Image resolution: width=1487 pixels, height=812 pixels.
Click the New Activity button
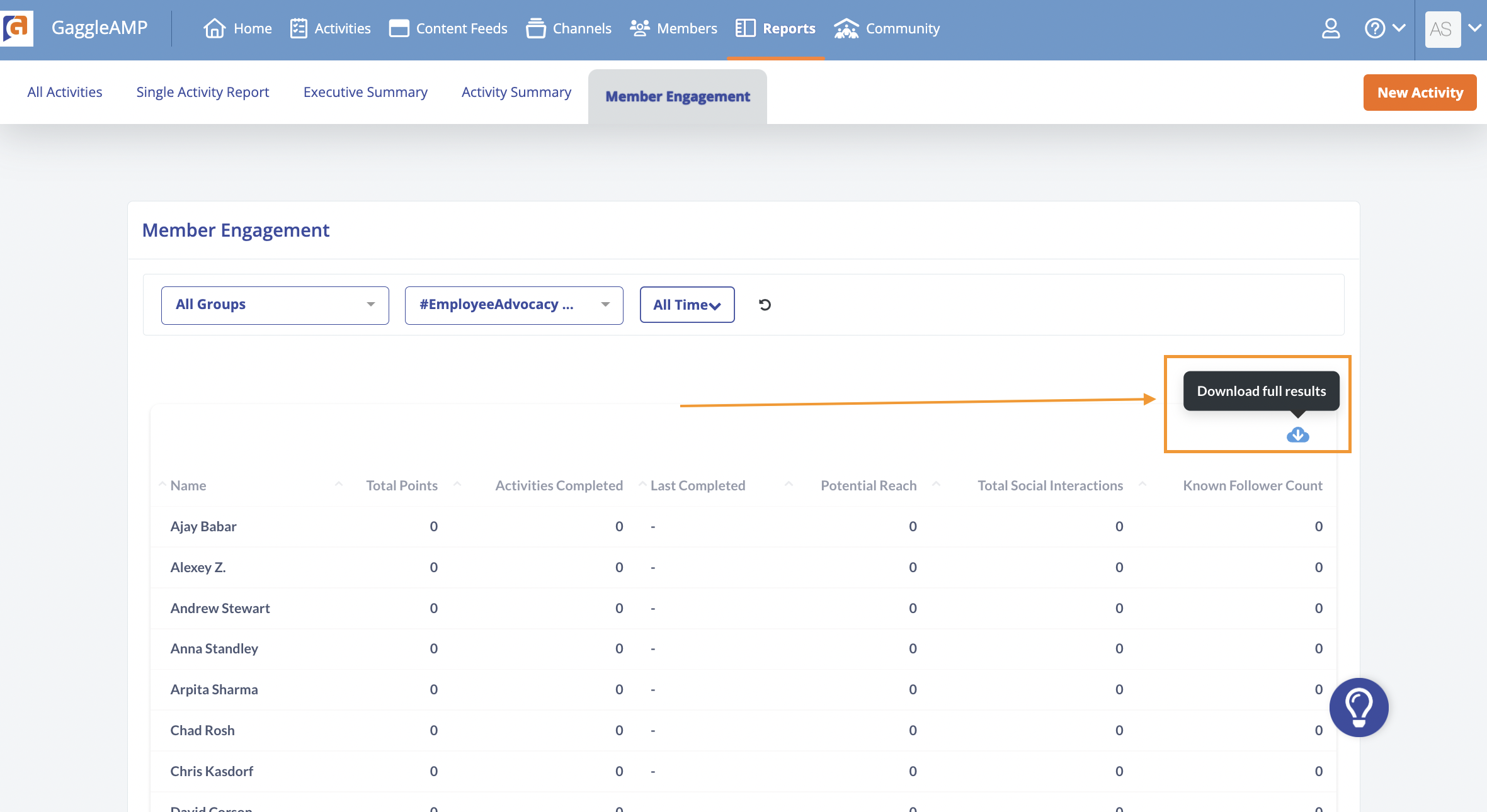[x=1420, y=93]
